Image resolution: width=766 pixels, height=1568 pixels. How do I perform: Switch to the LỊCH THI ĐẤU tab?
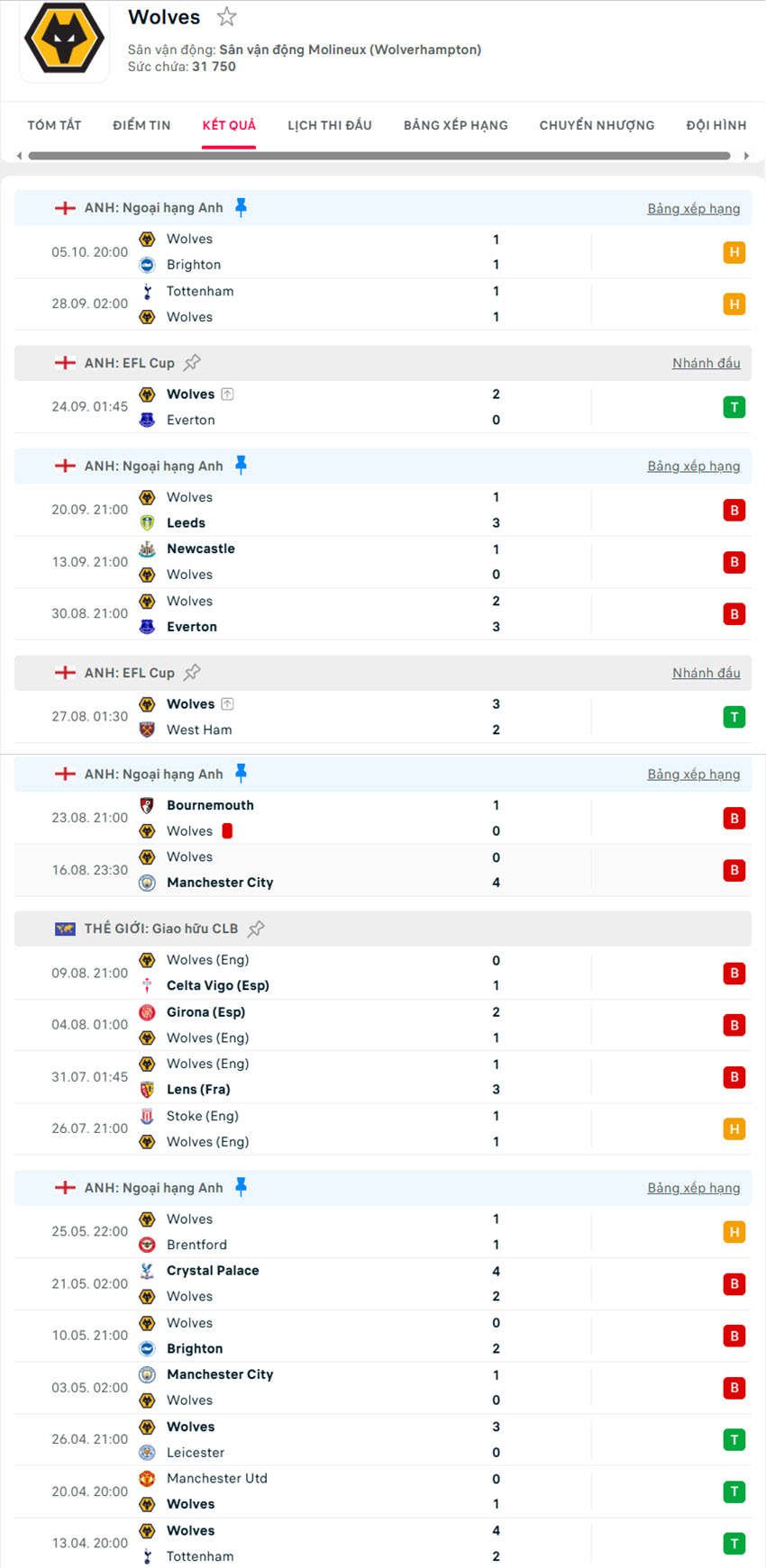tap(329, 125)
